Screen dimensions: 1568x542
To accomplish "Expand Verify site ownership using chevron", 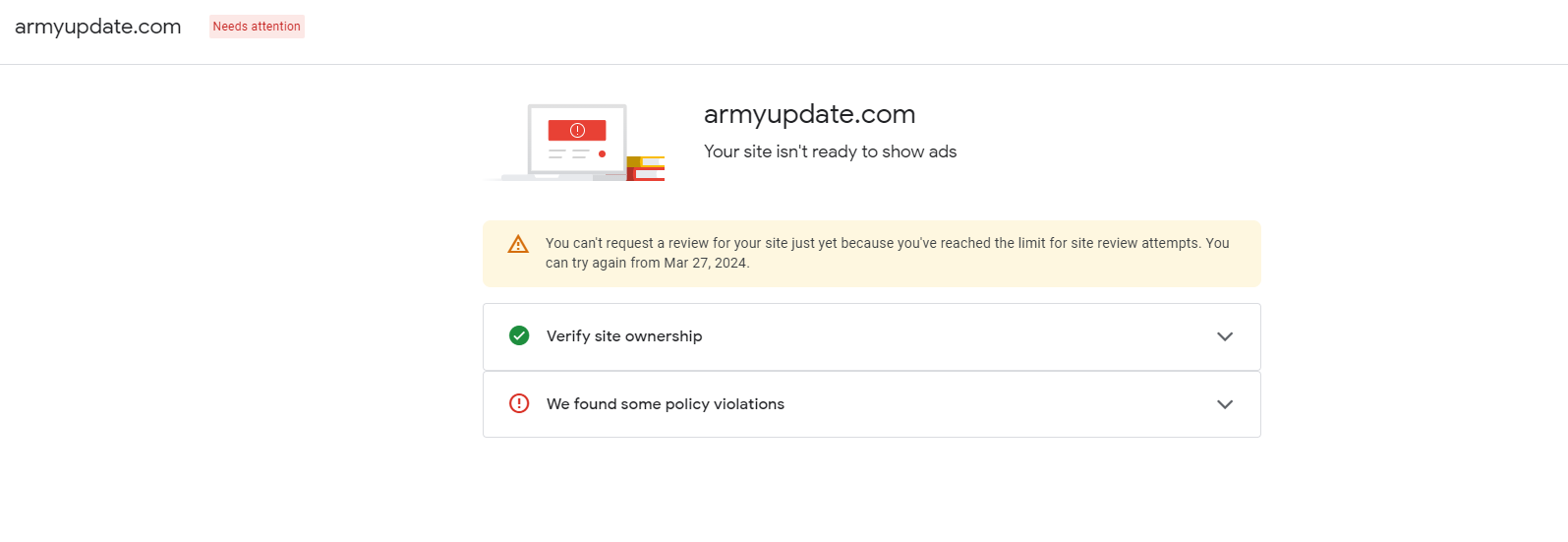I will tap(1224, 336).
